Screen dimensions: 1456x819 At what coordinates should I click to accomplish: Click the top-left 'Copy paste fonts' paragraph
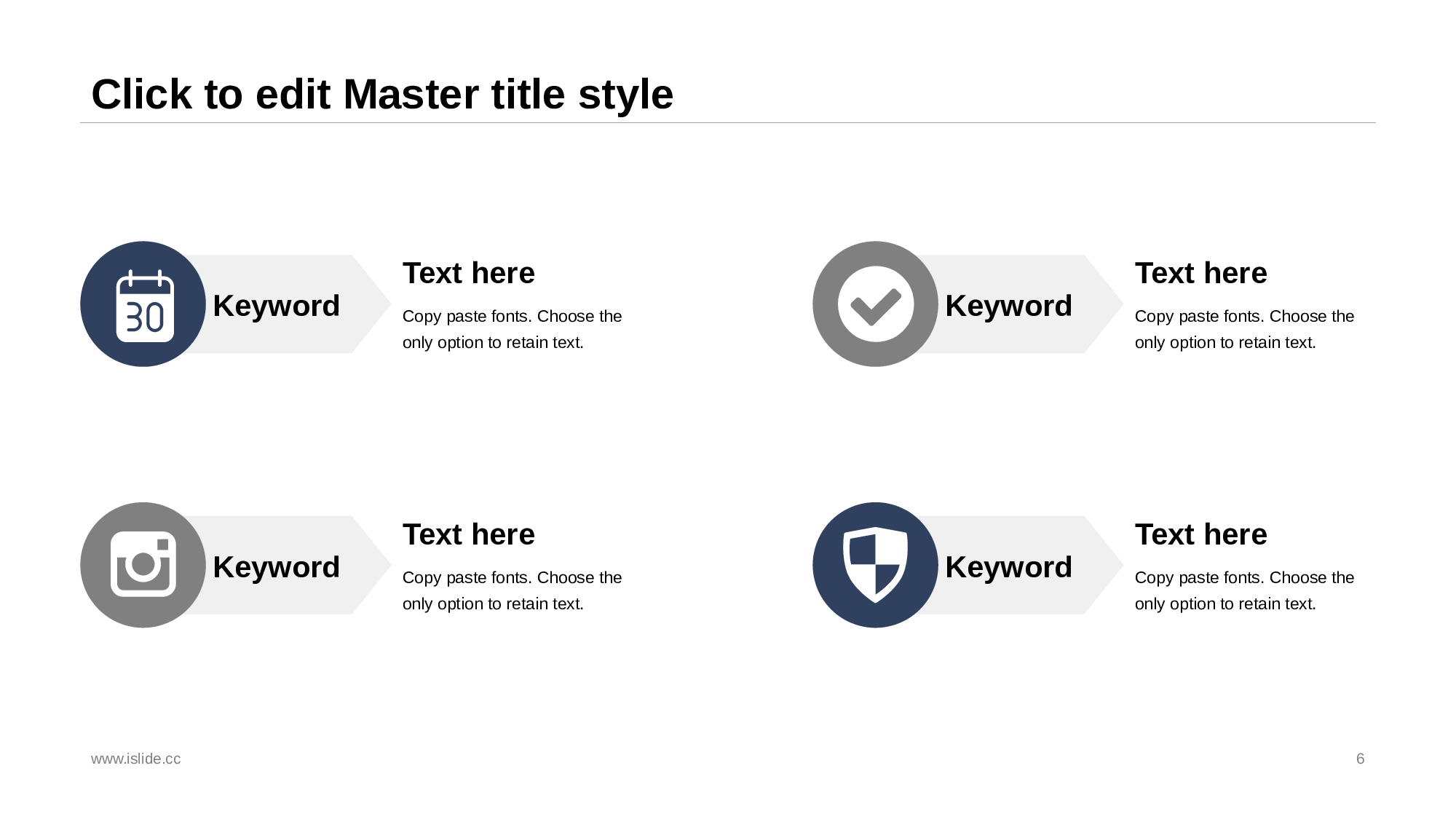coord(512,329)
